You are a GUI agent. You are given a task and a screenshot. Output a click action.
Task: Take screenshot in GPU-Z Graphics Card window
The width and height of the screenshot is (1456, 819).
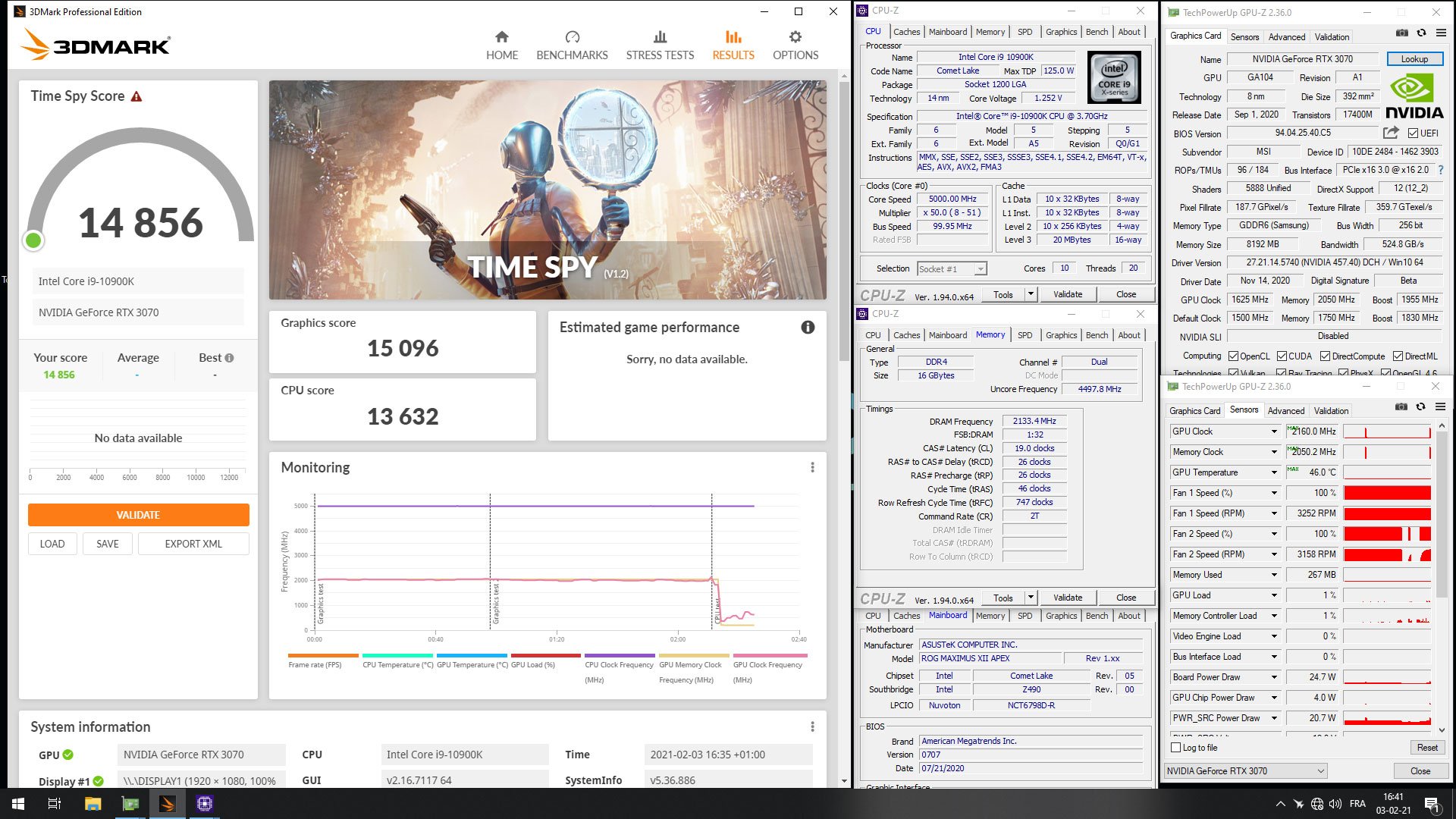coord(1401,33)
